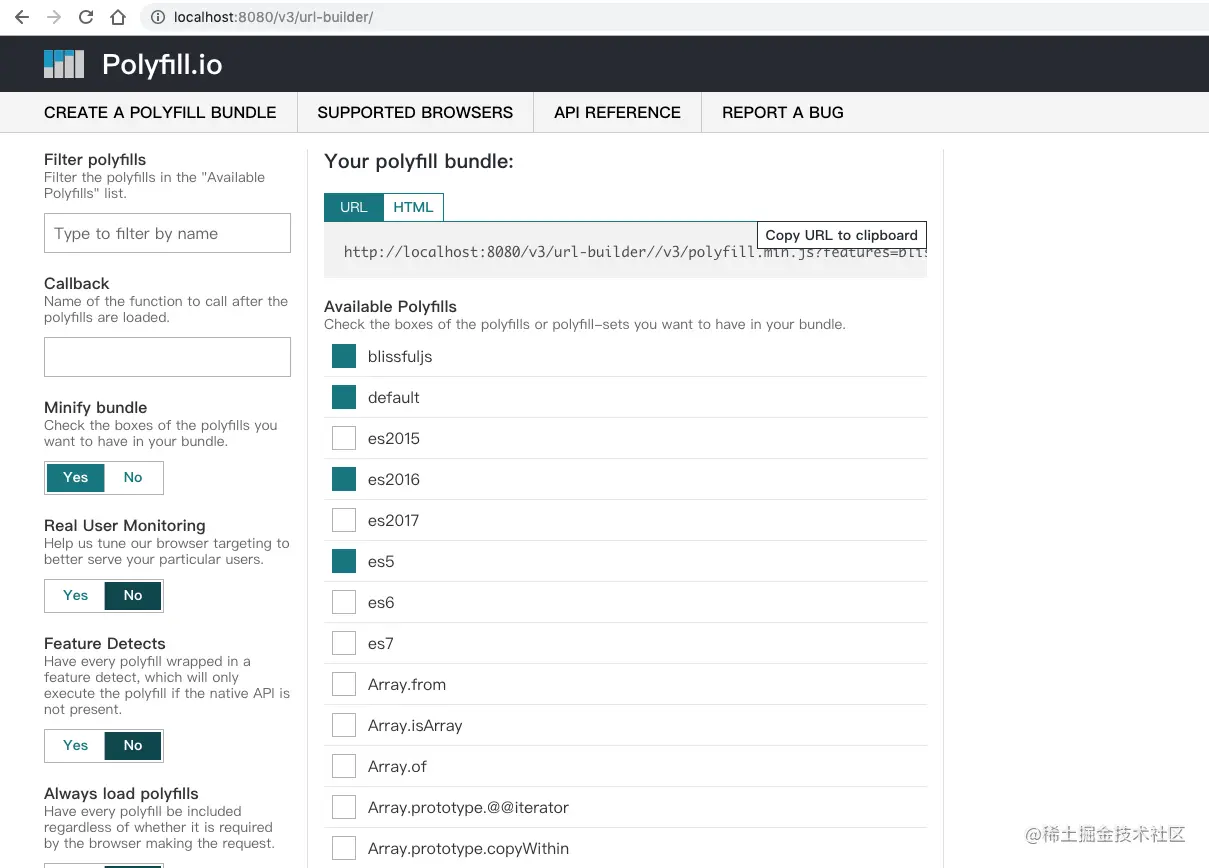Check the Array.from polyfill
1209x868 pixels.
click(x=344, y=685)
